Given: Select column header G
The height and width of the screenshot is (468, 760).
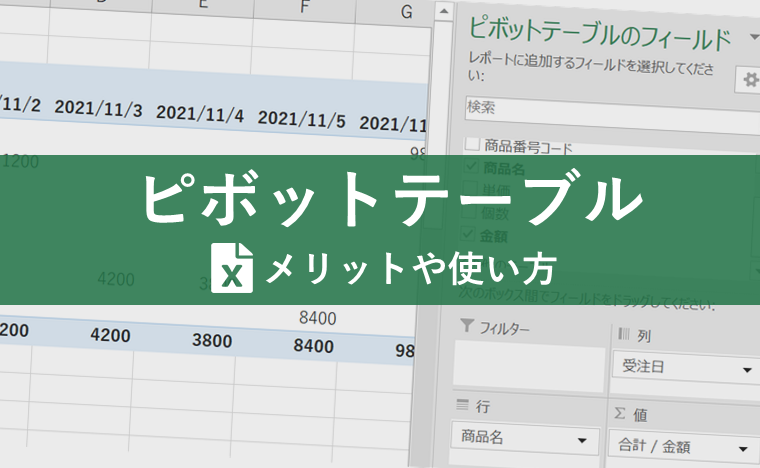Looking at the screenshot, I should click(x=406, y=12).
